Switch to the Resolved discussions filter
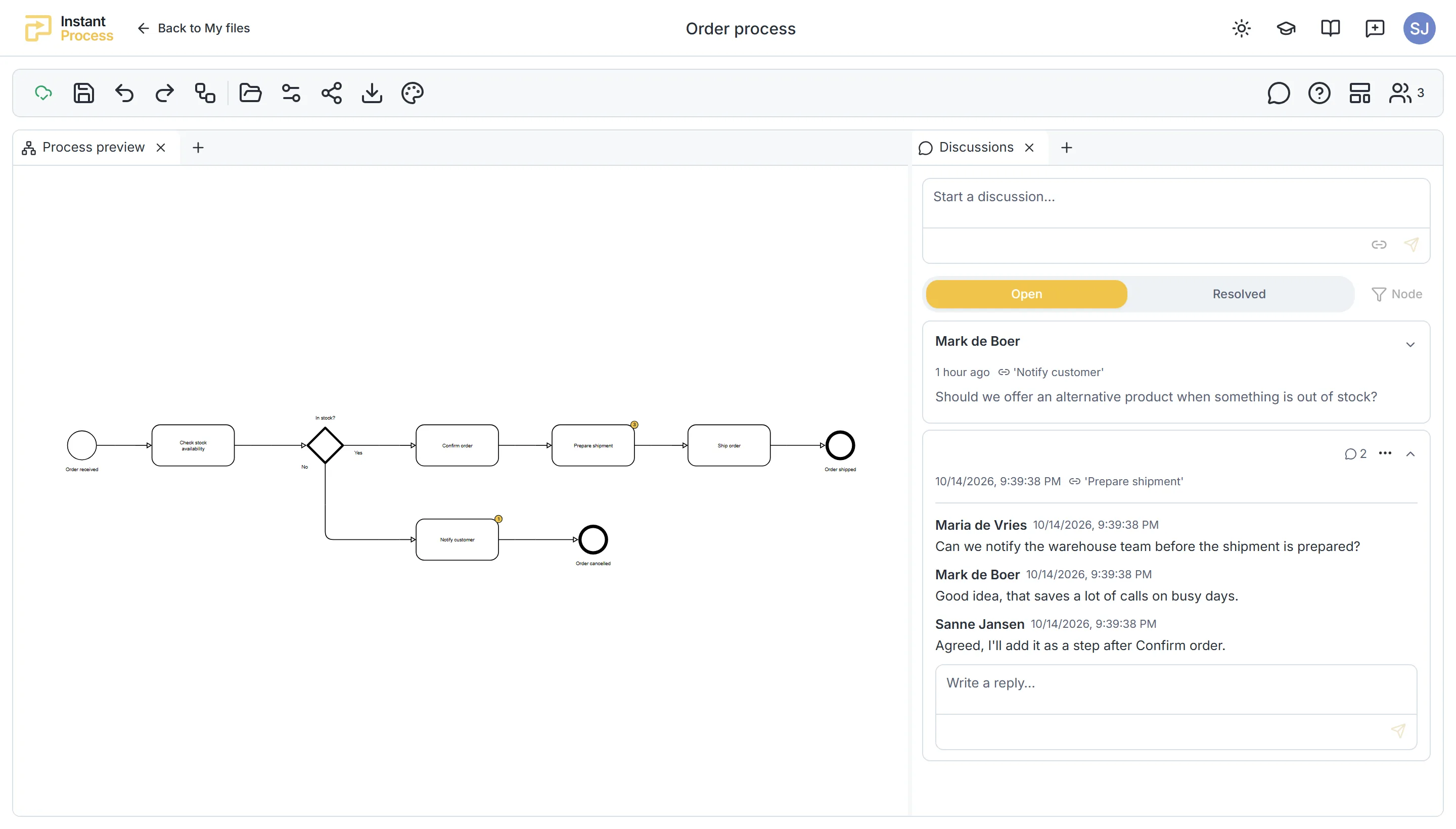The image size is (1456, 829). [x=1239, y=294]
